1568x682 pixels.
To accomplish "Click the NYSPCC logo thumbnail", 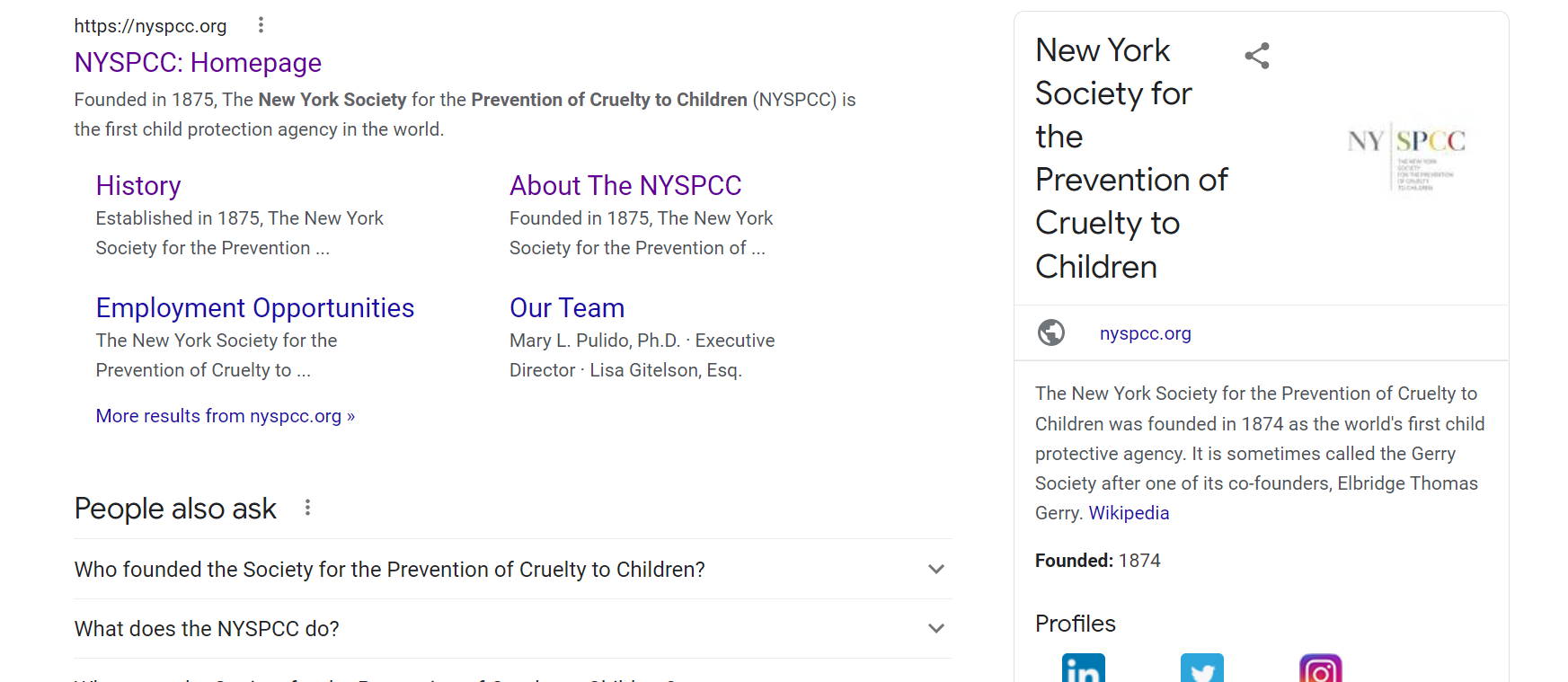I will coord(1406,157).
